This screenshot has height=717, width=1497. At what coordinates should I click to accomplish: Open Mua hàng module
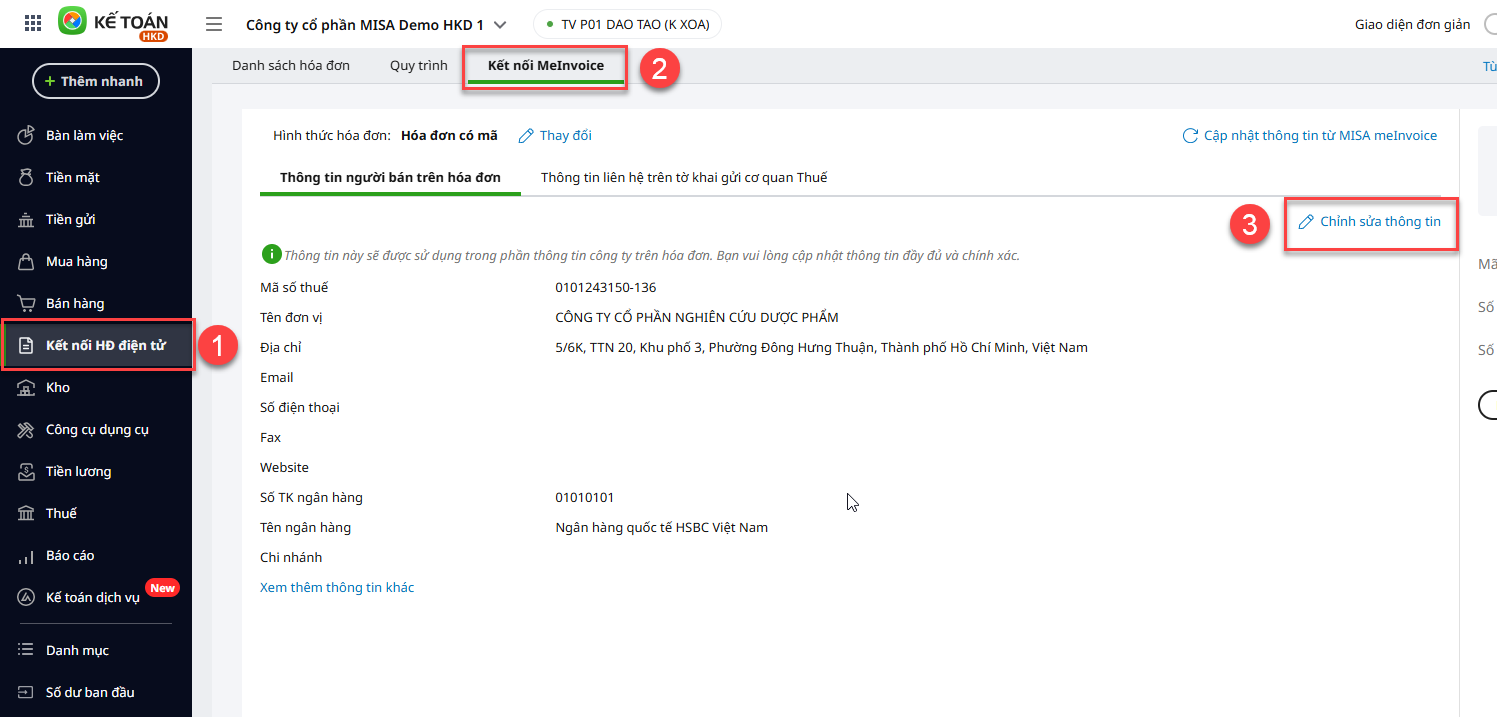(x=76, y=261)
